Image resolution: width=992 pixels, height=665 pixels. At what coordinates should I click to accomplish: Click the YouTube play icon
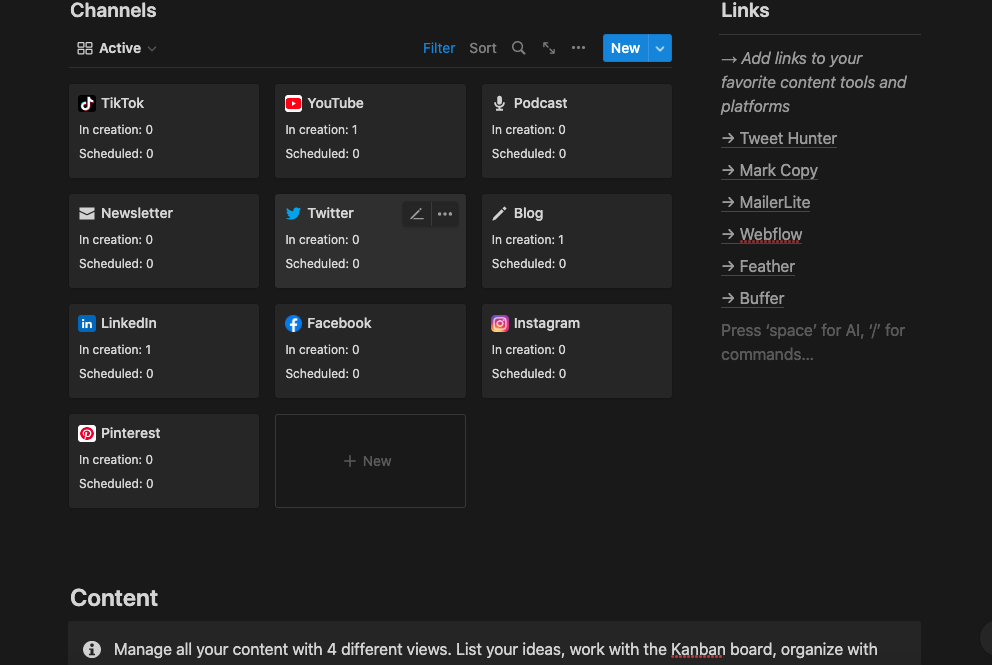pyautogui.click(x=293, y=103)
